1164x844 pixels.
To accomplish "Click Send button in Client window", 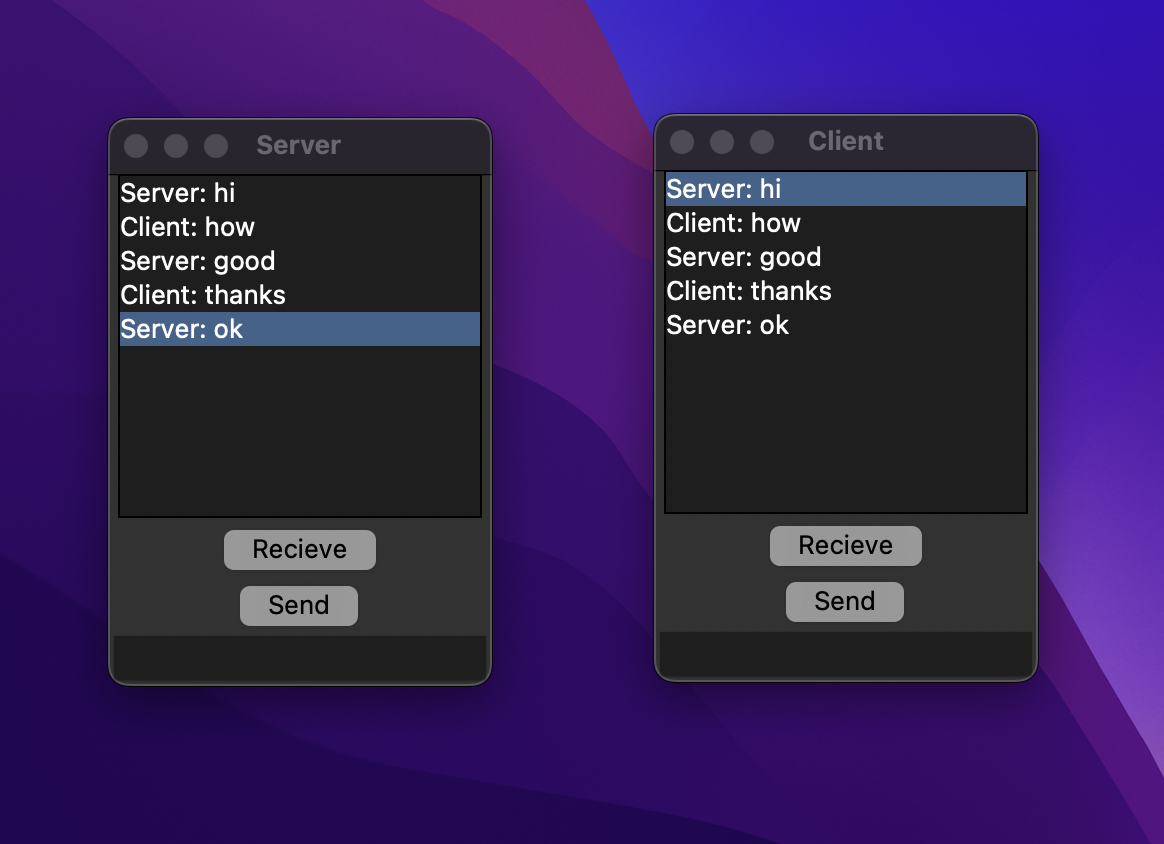I will coord(845,602).
